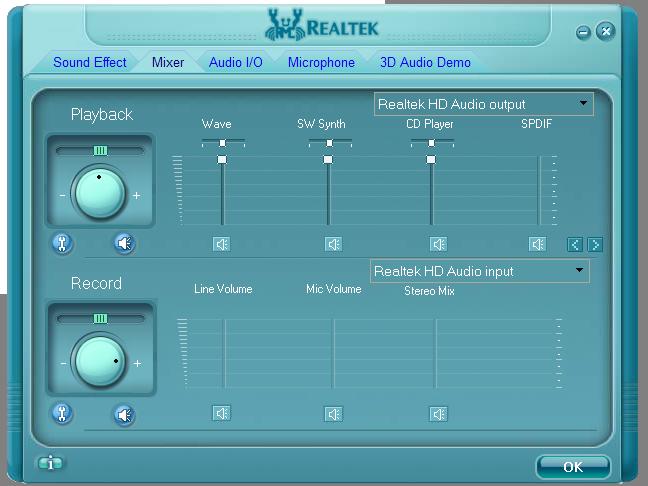The image size is (648, 486).
Task: Select the Mixer tab
Action: click(168, 62)
